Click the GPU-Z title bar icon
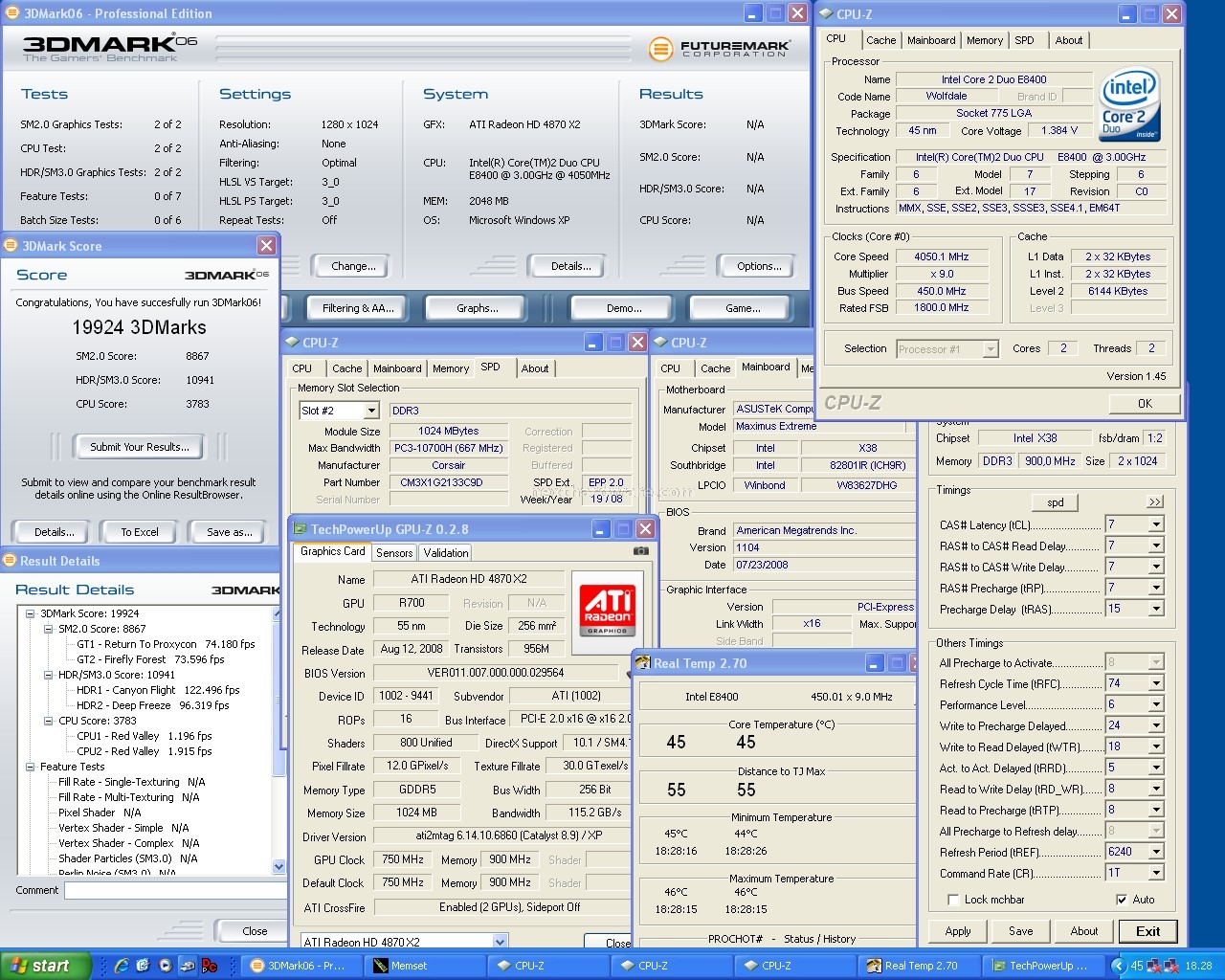The width and height of the screenshot is (1225, 980). [x=301, y=529]
